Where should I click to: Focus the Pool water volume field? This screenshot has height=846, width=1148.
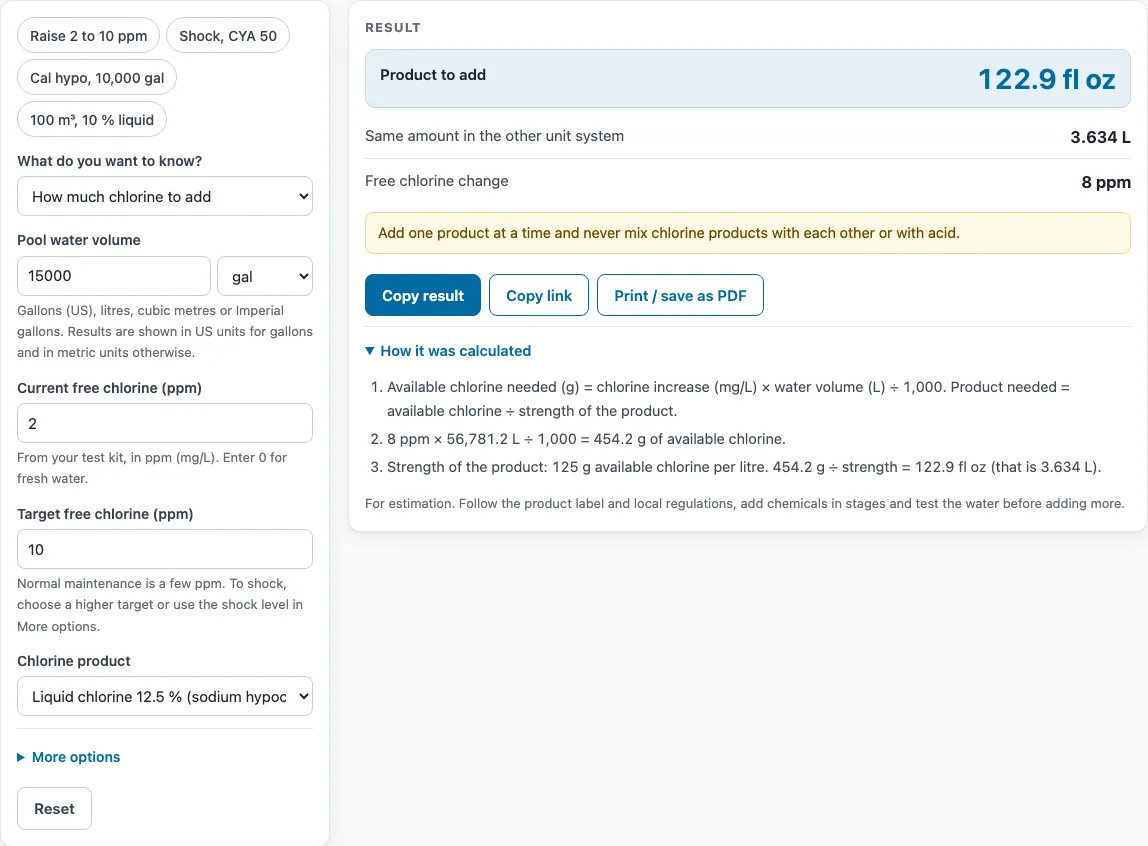pos(113,276)
